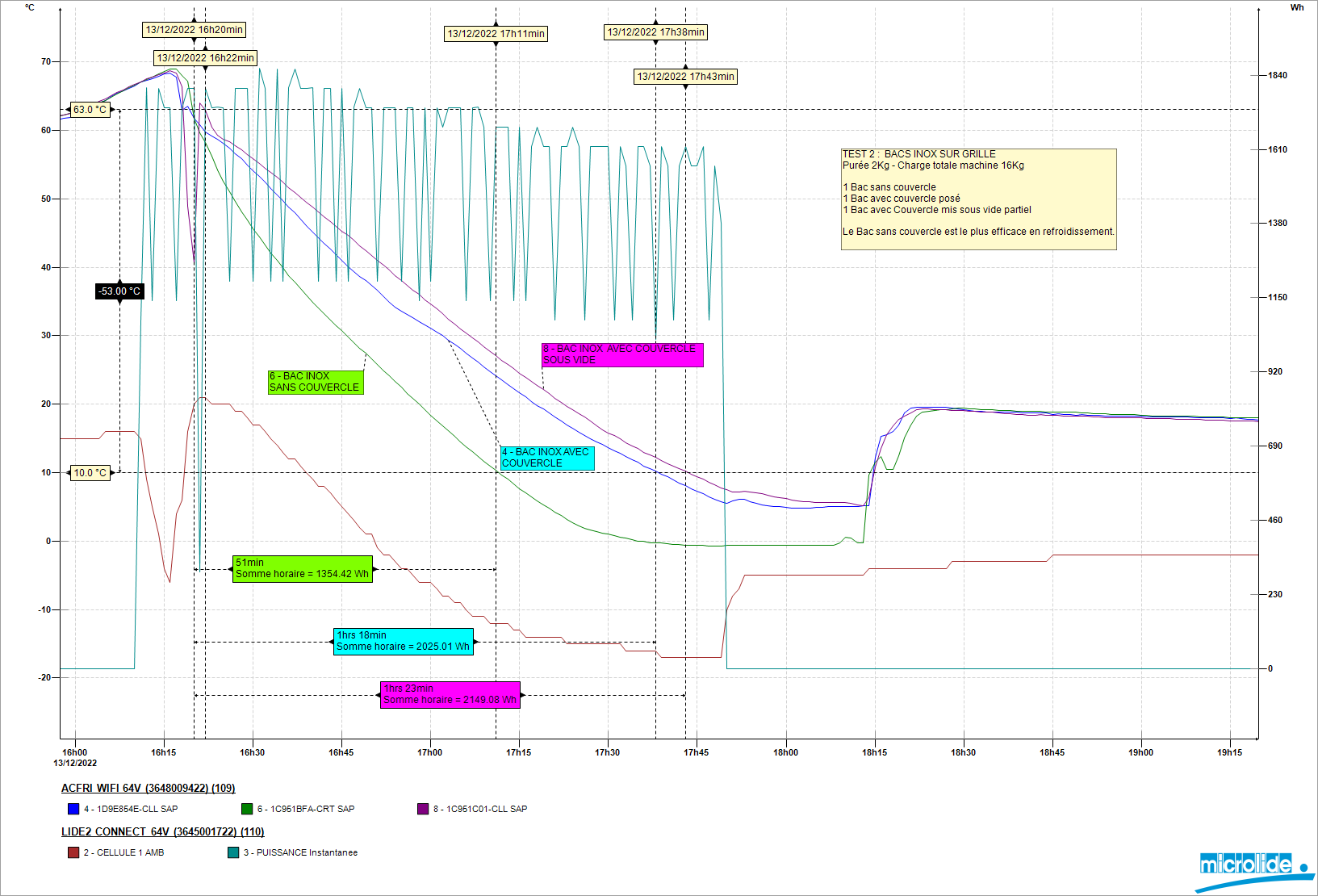Click the blue legend swatch for series 4
The width and height of the screenshot is (1318, 896).
coord(73,809)
